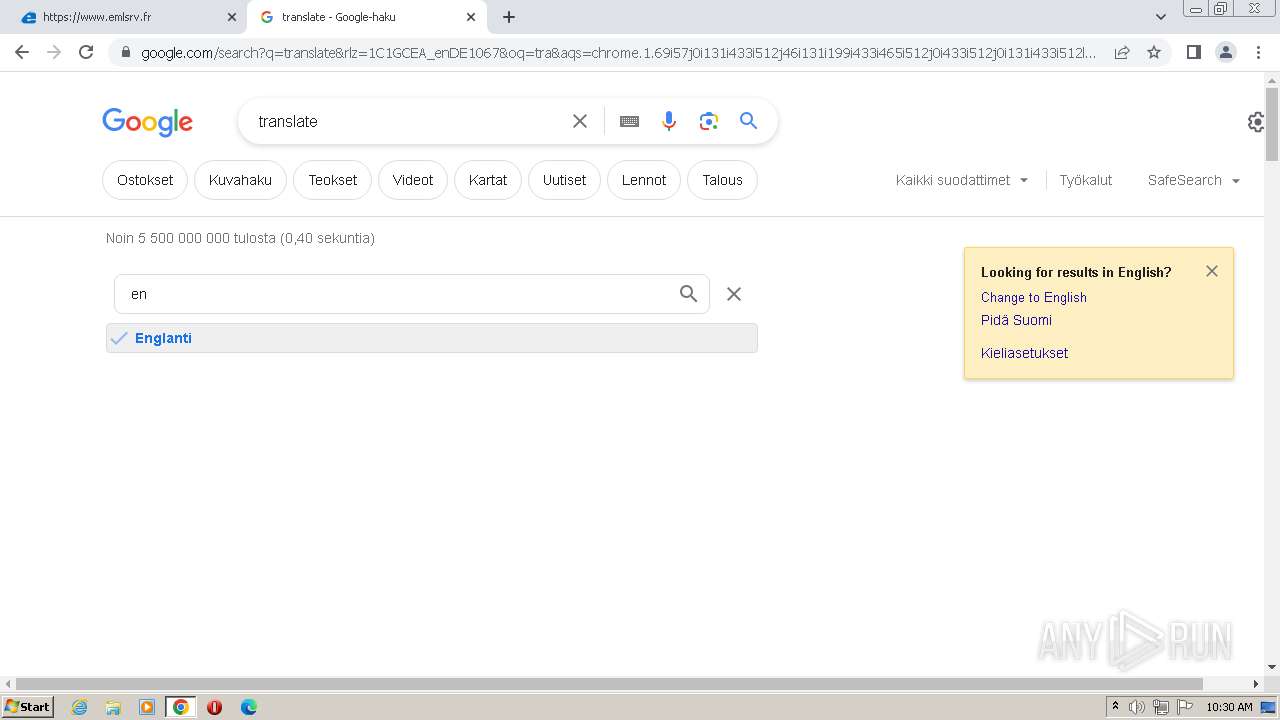Open the Windows Start menu
Screen dimensions: 1280x720
tap(28, 707)
